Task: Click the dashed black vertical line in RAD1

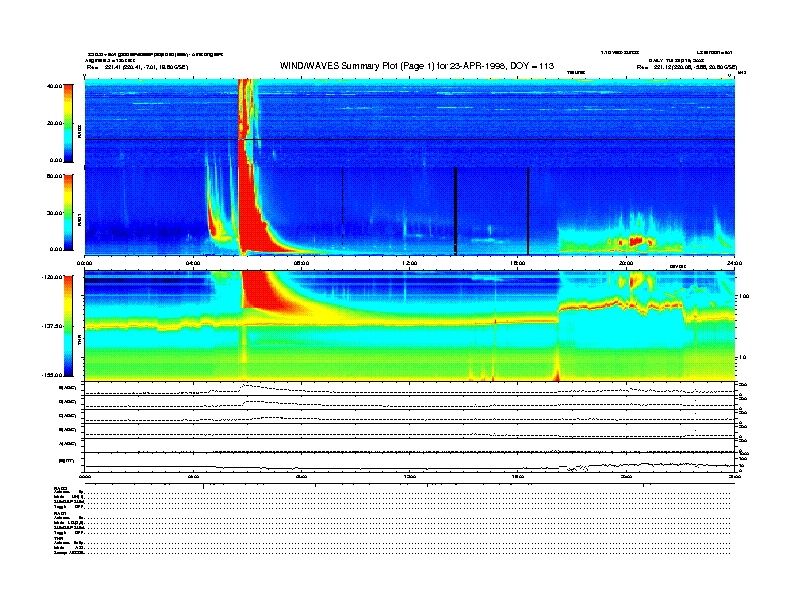Action: point(342,207)
